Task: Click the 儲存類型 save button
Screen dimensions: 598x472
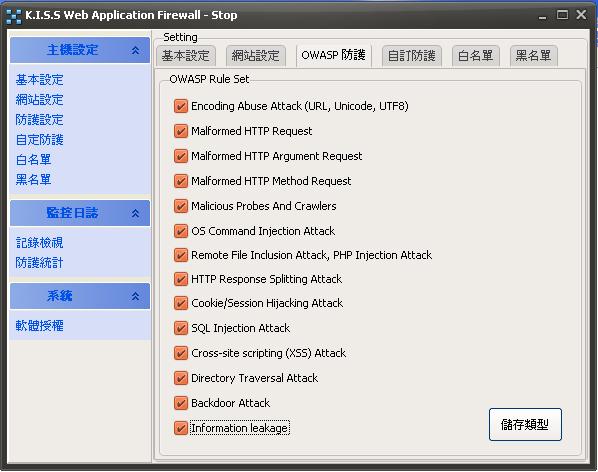Action: tap(525, 424)
